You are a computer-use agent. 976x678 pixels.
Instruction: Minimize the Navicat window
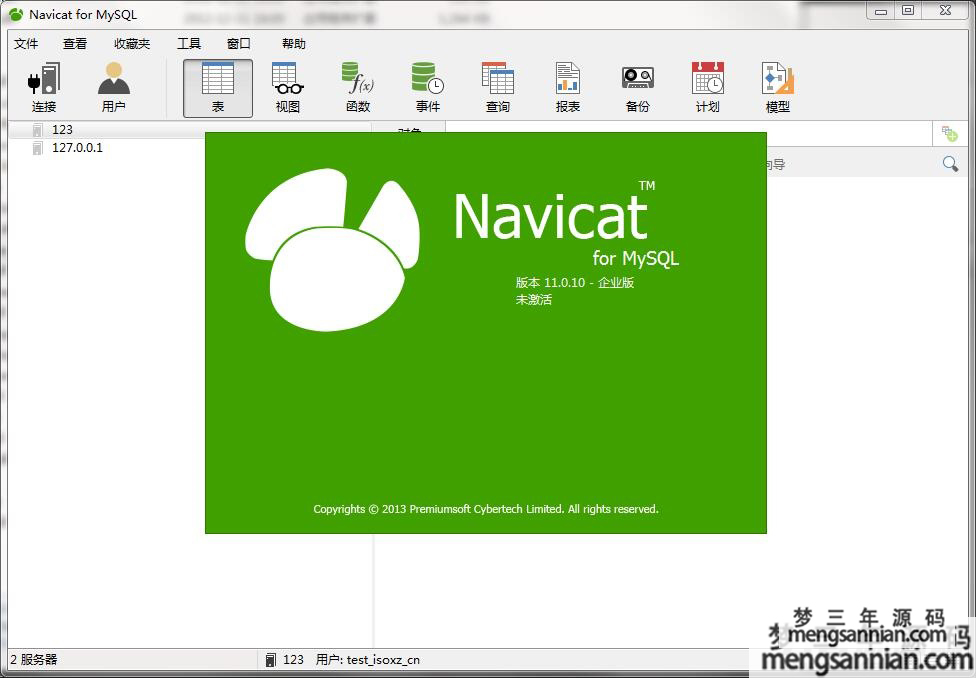[881, 11]
